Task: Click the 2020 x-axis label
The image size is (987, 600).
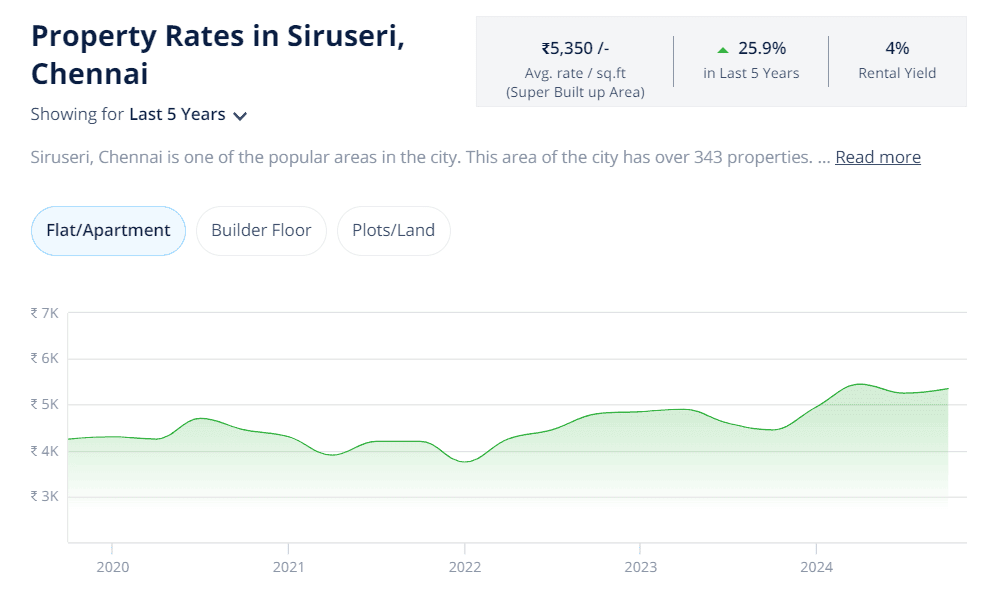Action: (x=113, y=567)
